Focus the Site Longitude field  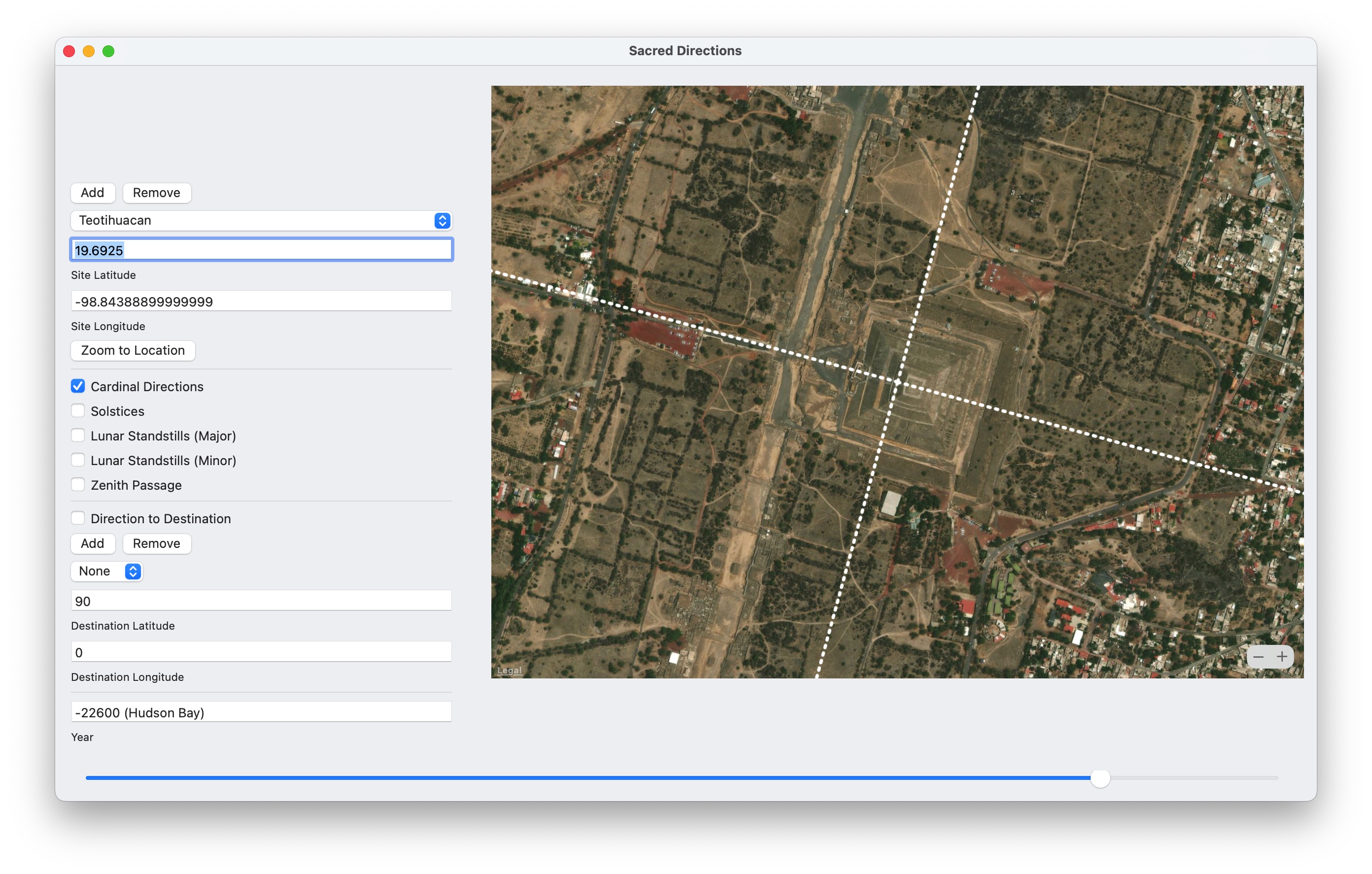point(261,302)
